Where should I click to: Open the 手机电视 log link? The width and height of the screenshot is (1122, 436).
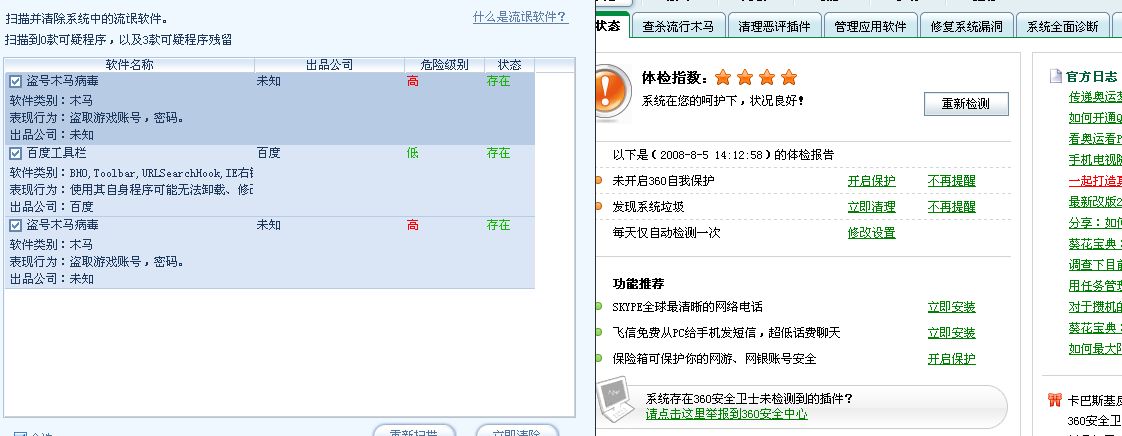point(1096,160)
